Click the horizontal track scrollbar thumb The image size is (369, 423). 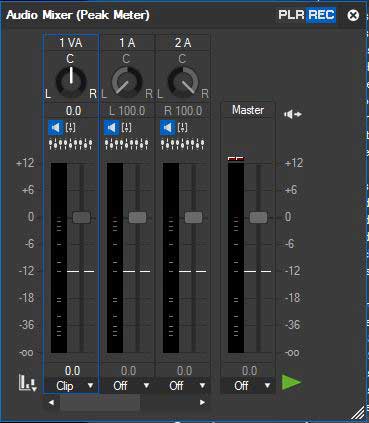pyautogui.click(x=100, y=403)
